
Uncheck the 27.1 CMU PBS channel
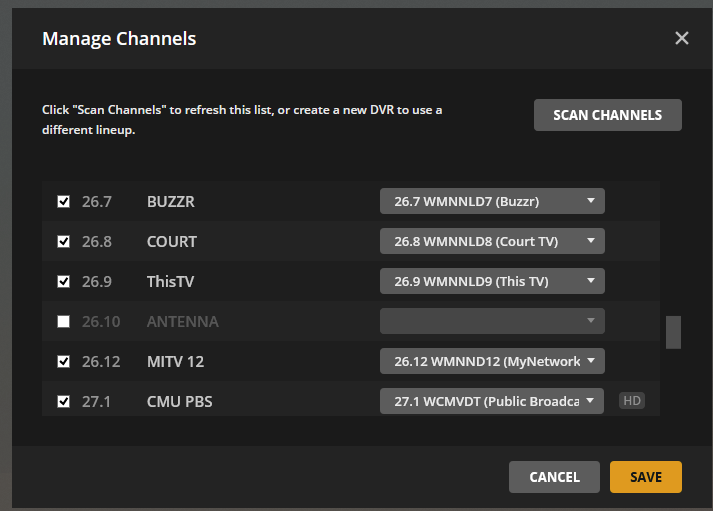[x=64, y=402]
